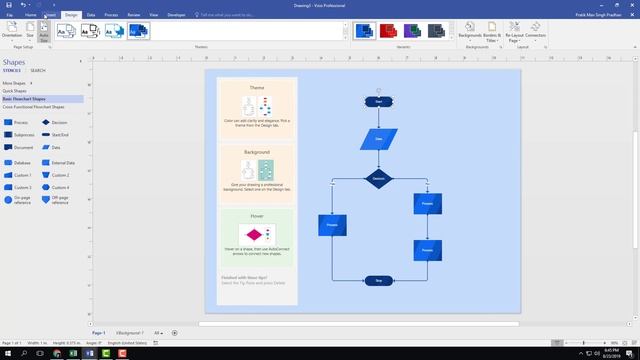Switch to the Developer tab
The width and height of the screenshot is (640, 360).
point(176,15)
